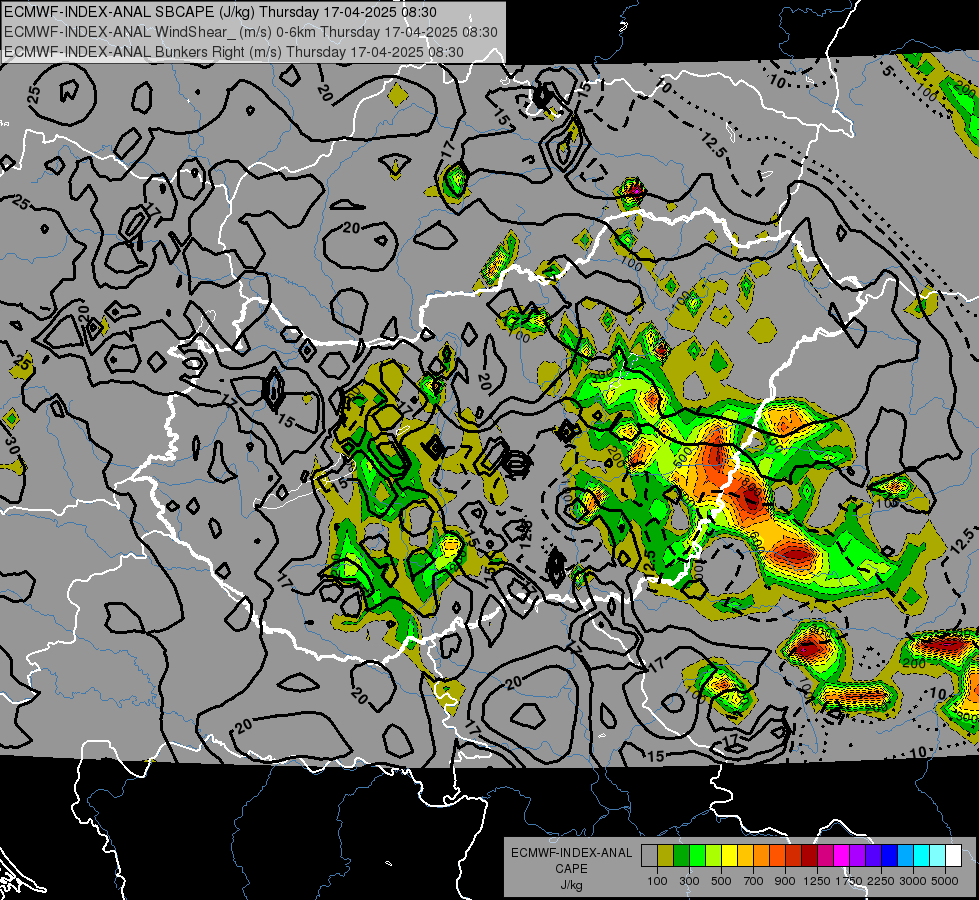Select the dark green legend swatch

(681, 855)
